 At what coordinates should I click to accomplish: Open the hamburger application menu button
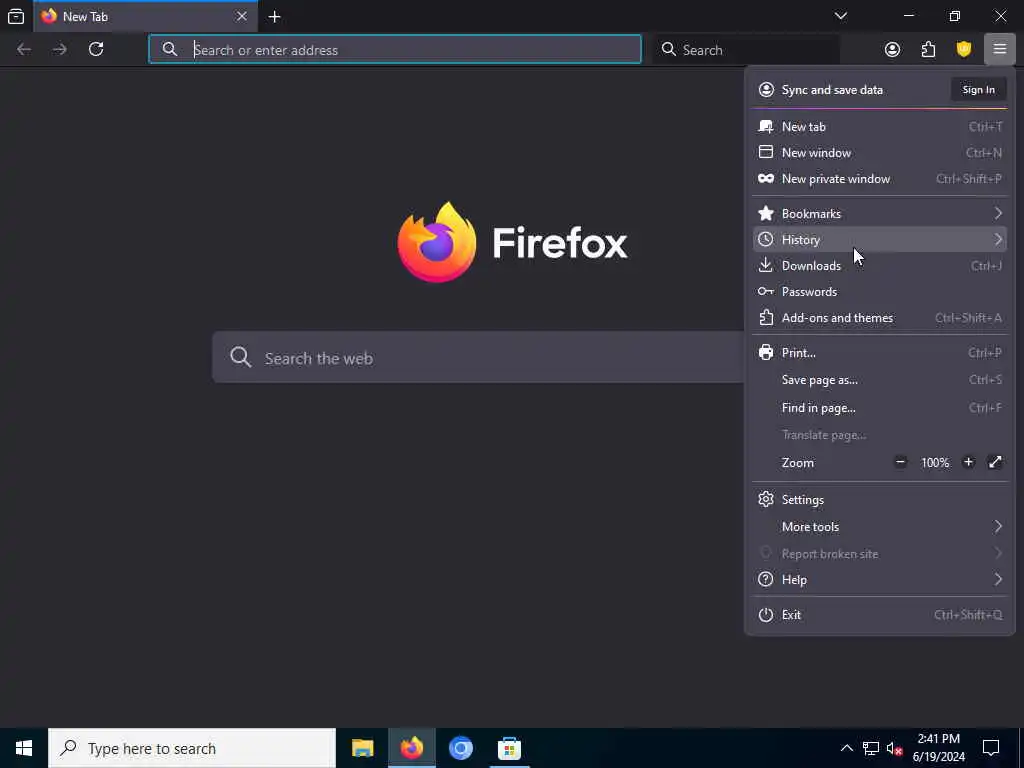(x=999, y=49)
